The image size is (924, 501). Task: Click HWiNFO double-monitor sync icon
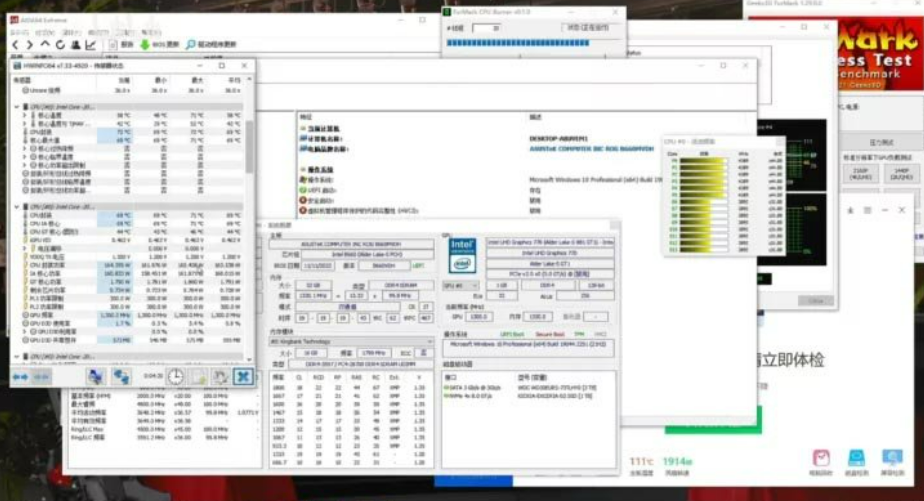[x=121, y=377]
